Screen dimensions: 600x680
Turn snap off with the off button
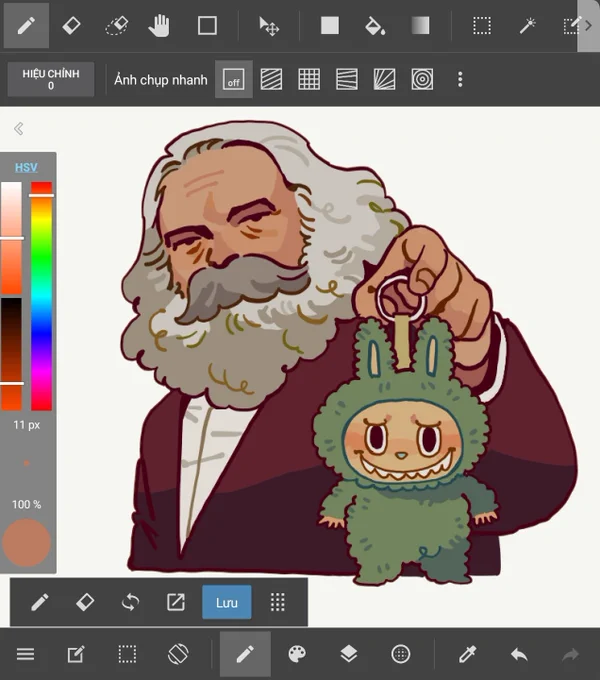pyautogui.click(x=234, y=79)
